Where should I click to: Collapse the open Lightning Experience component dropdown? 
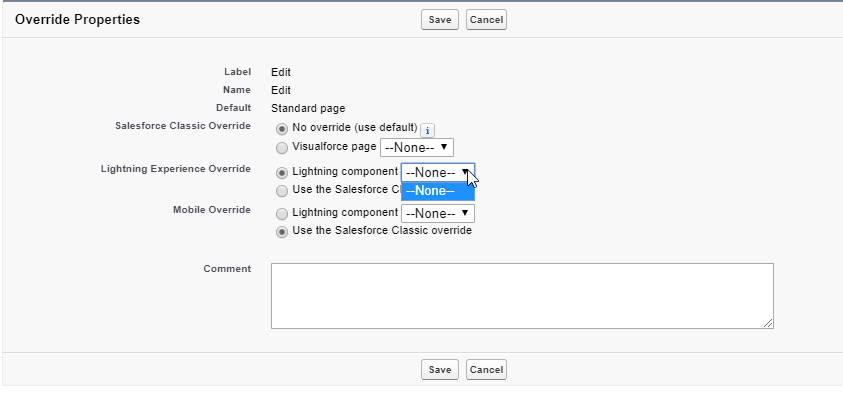438,172
